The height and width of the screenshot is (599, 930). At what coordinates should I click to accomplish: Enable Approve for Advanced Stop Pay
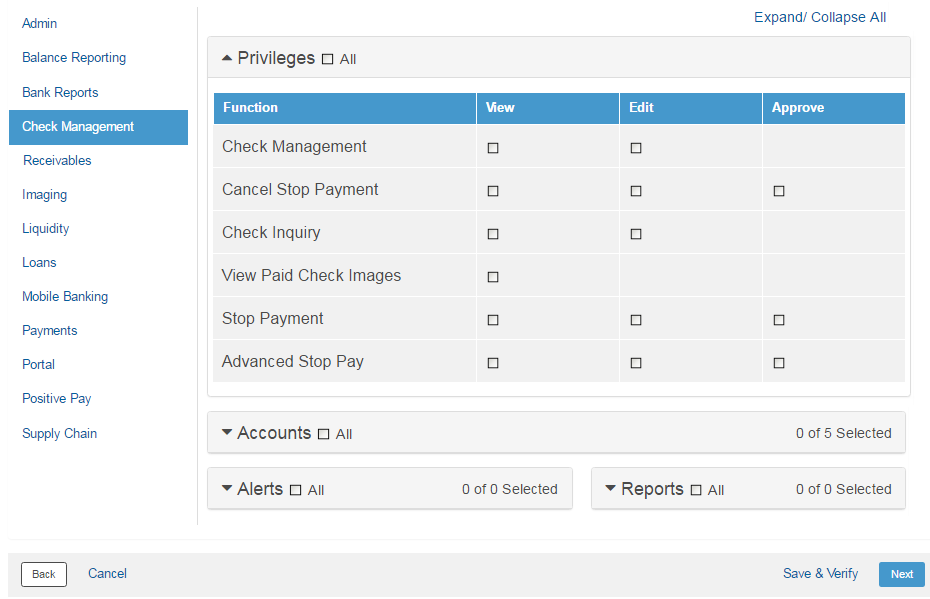click(779, 363)
